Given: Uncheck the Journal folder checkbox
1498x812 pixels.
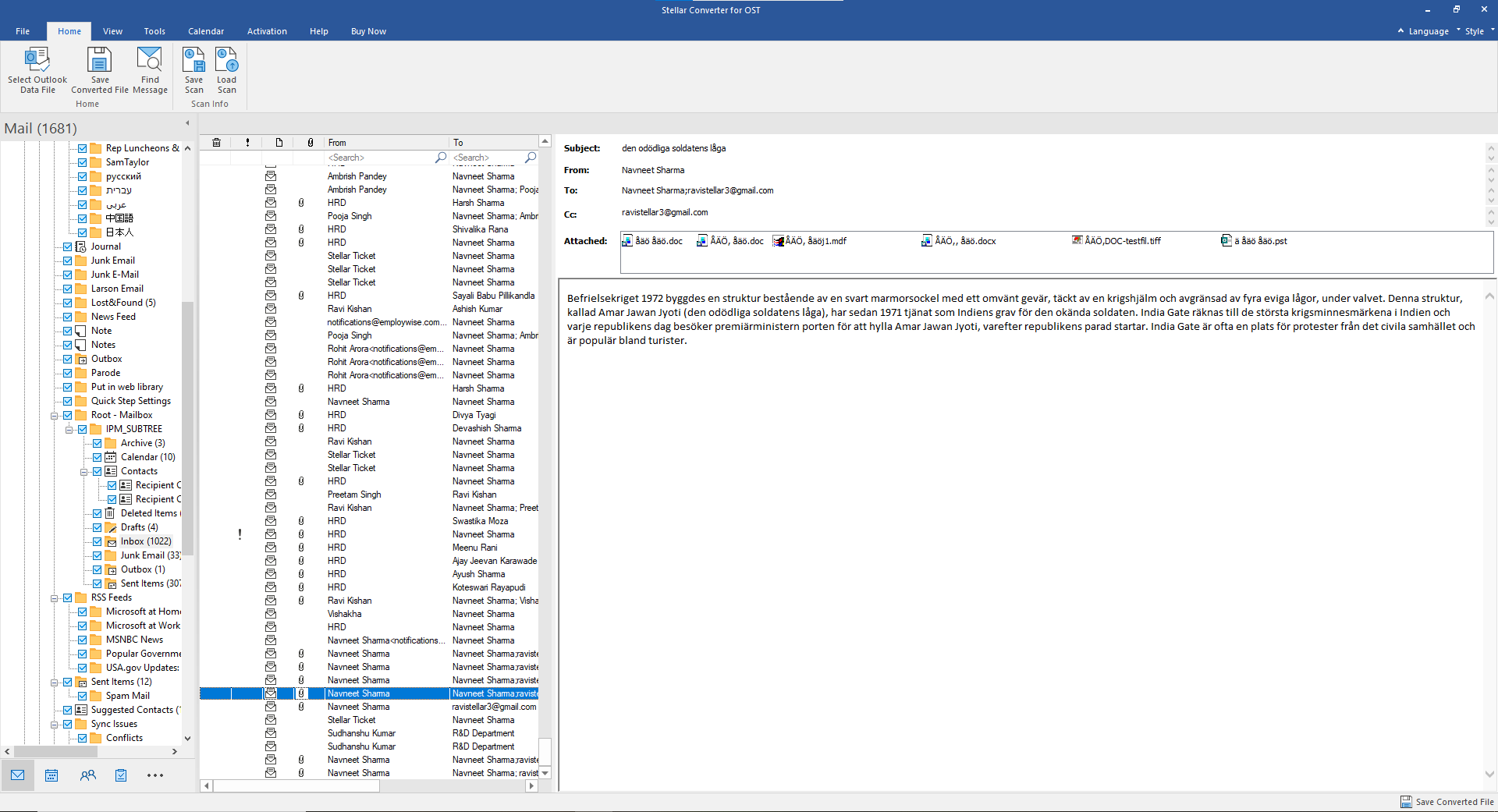Looking at the screenshot, I should 68,246.
